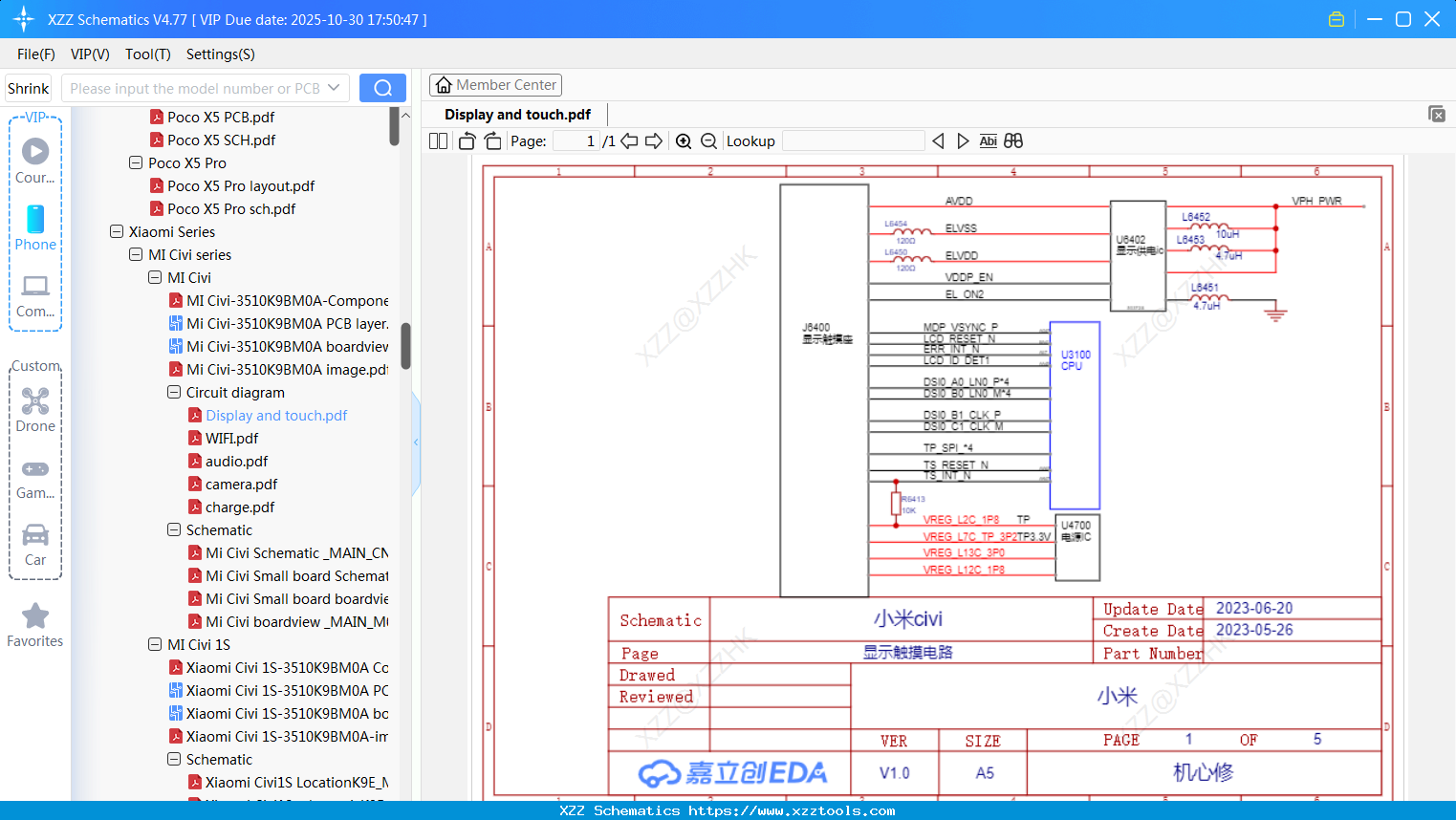Open MI Civi-3510K9BM0A image.pdf
This screenshot has width=1456, height=820.
(278, 370)
